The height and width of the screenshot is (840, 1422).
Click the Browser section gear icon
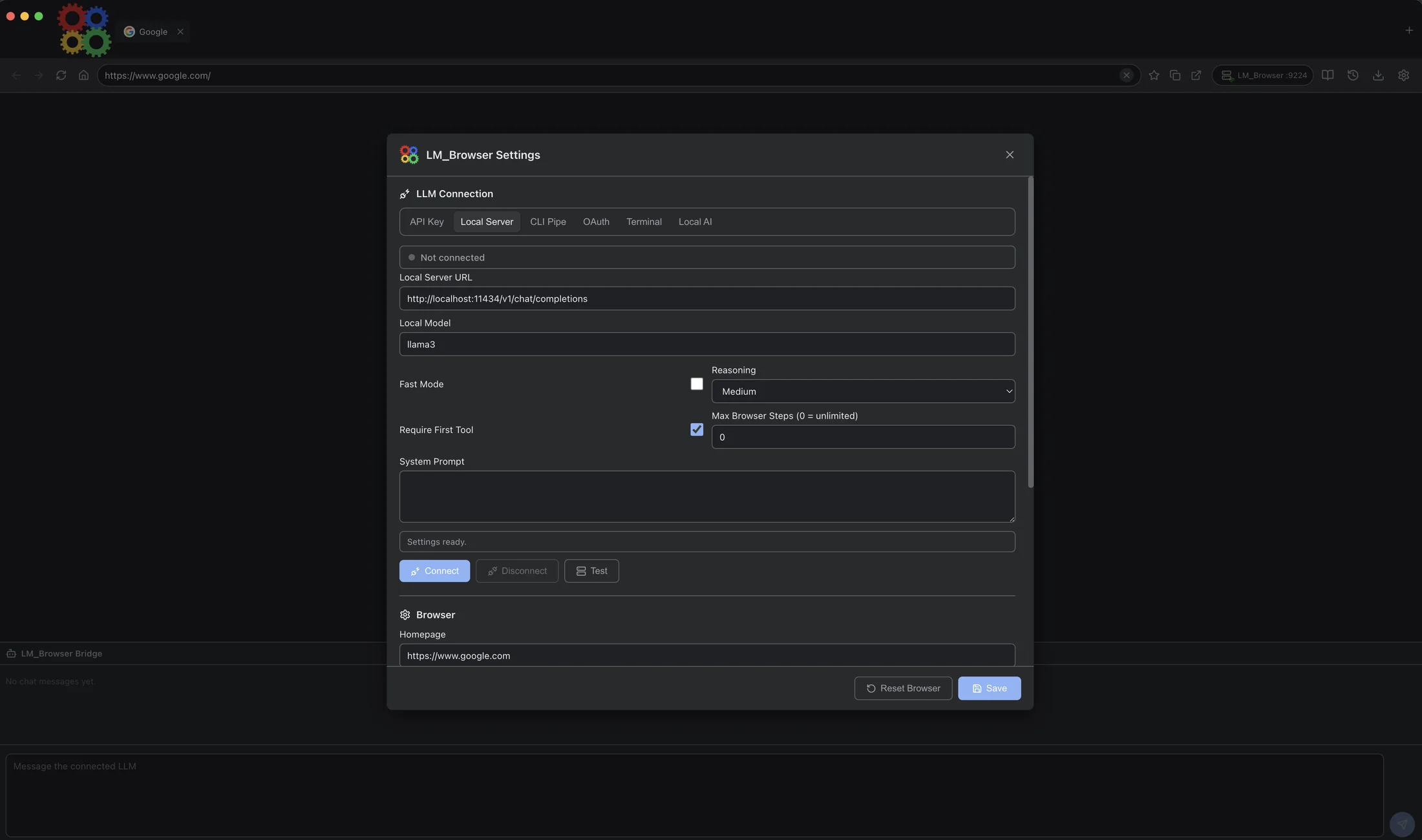pyautogui.click(x=405, y=615)
